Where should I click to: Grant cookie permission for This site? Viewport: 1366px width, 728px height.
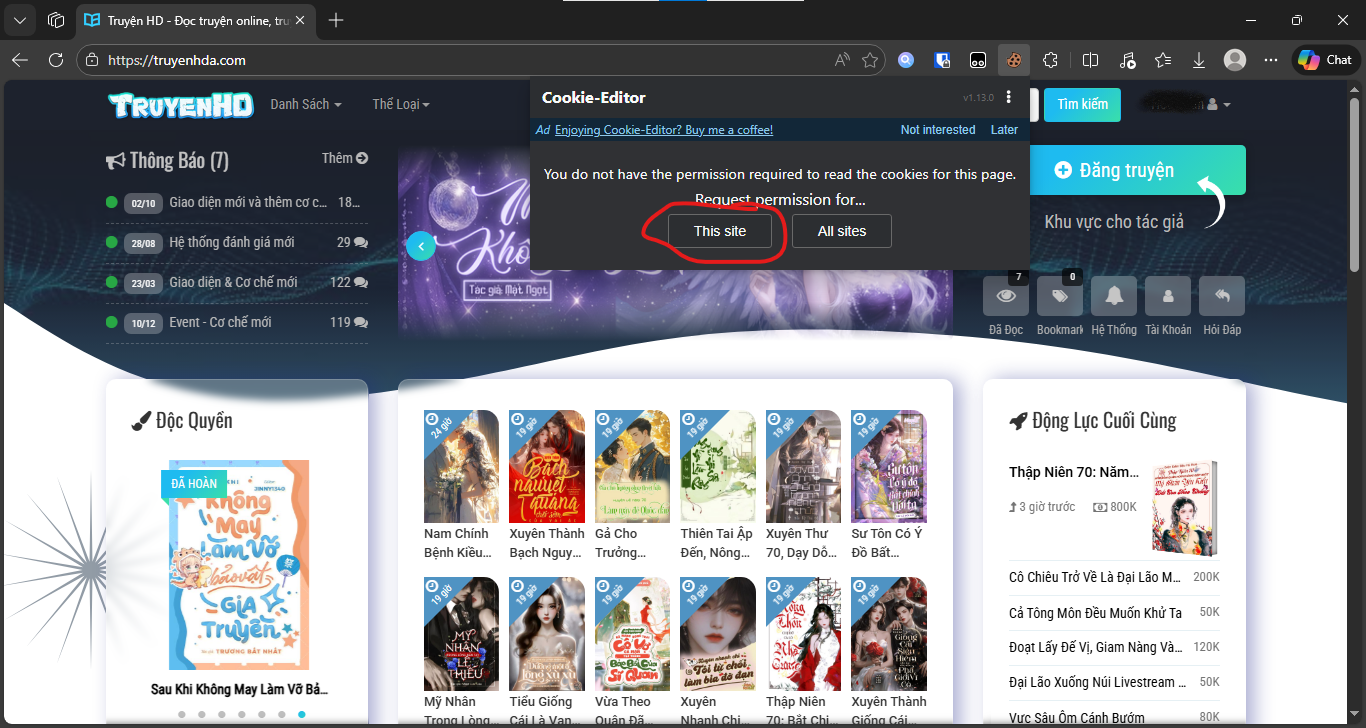click(720, 231)
